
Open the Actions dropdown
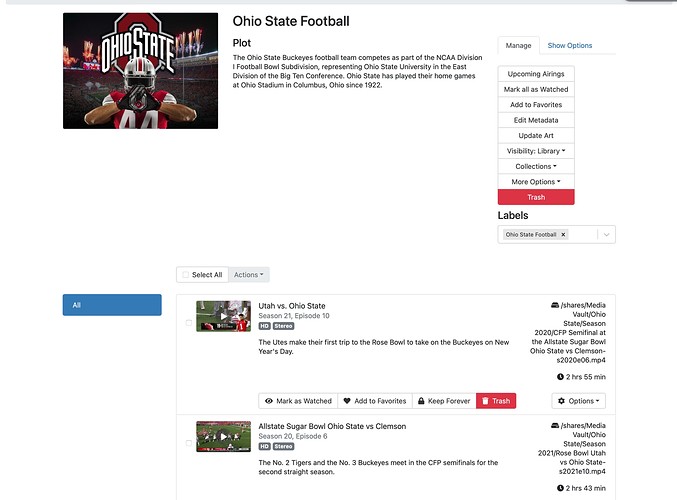click(x=249, y=274)
